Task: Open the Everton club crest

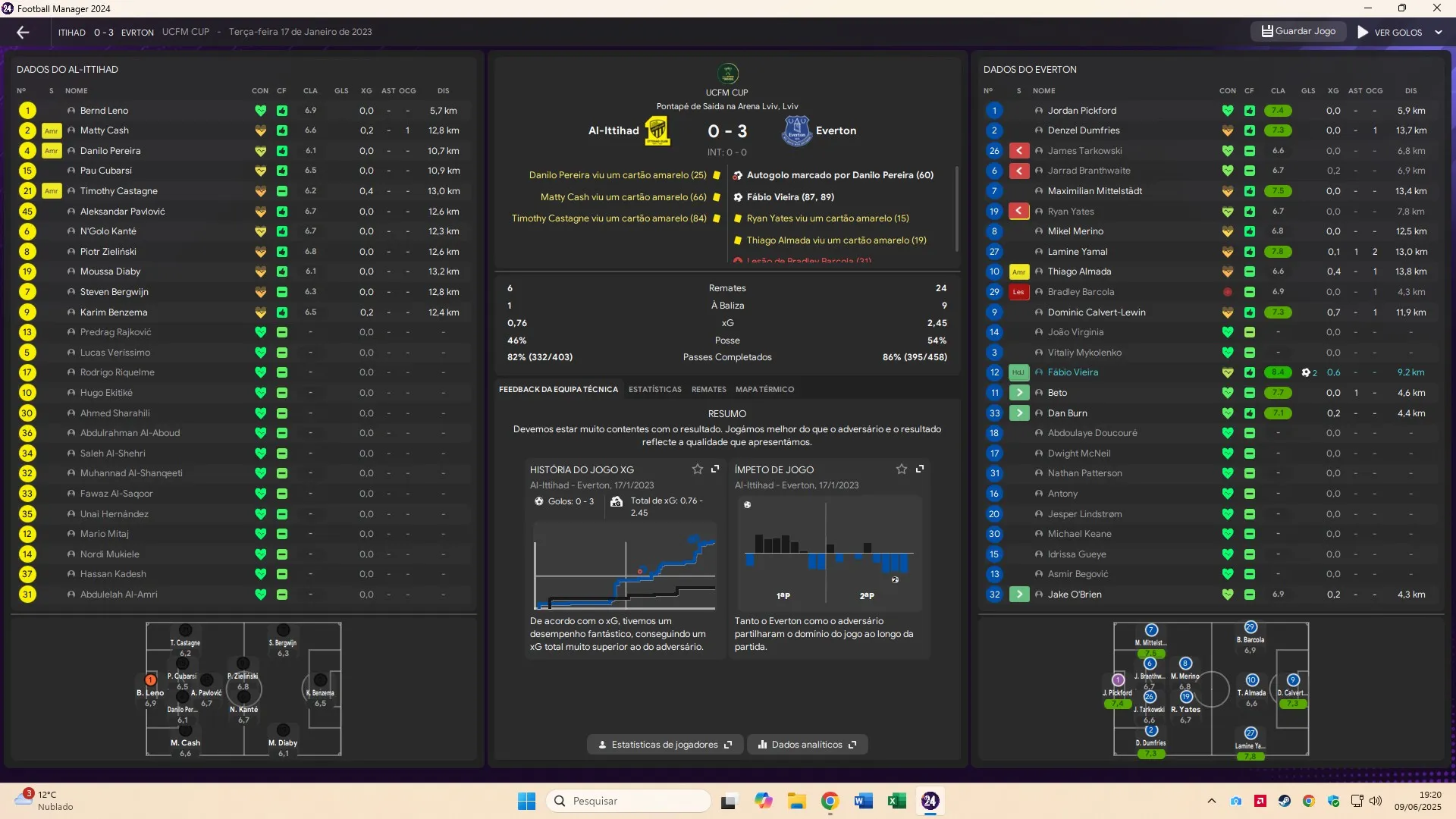Action: pyautogui.click(x=796, y=130)
